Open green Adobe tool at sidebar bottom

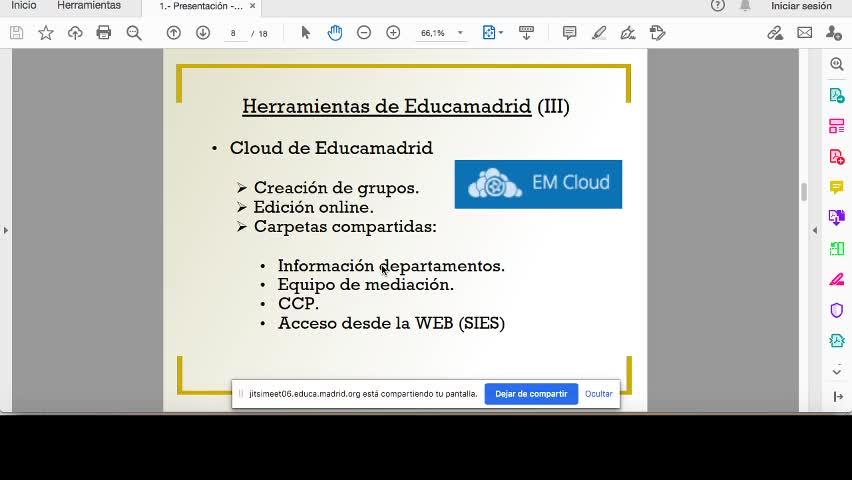[x=837, y=340]
